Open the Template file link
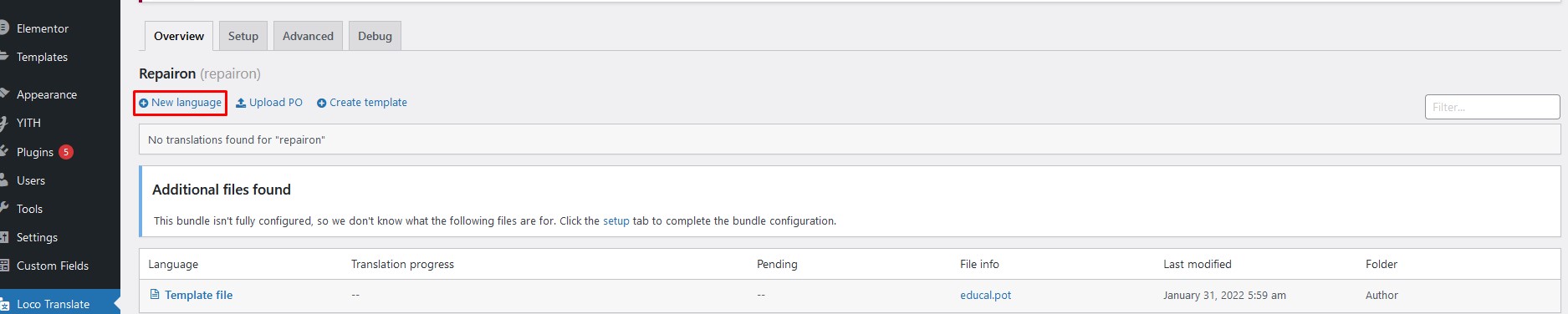 (199, 295)
